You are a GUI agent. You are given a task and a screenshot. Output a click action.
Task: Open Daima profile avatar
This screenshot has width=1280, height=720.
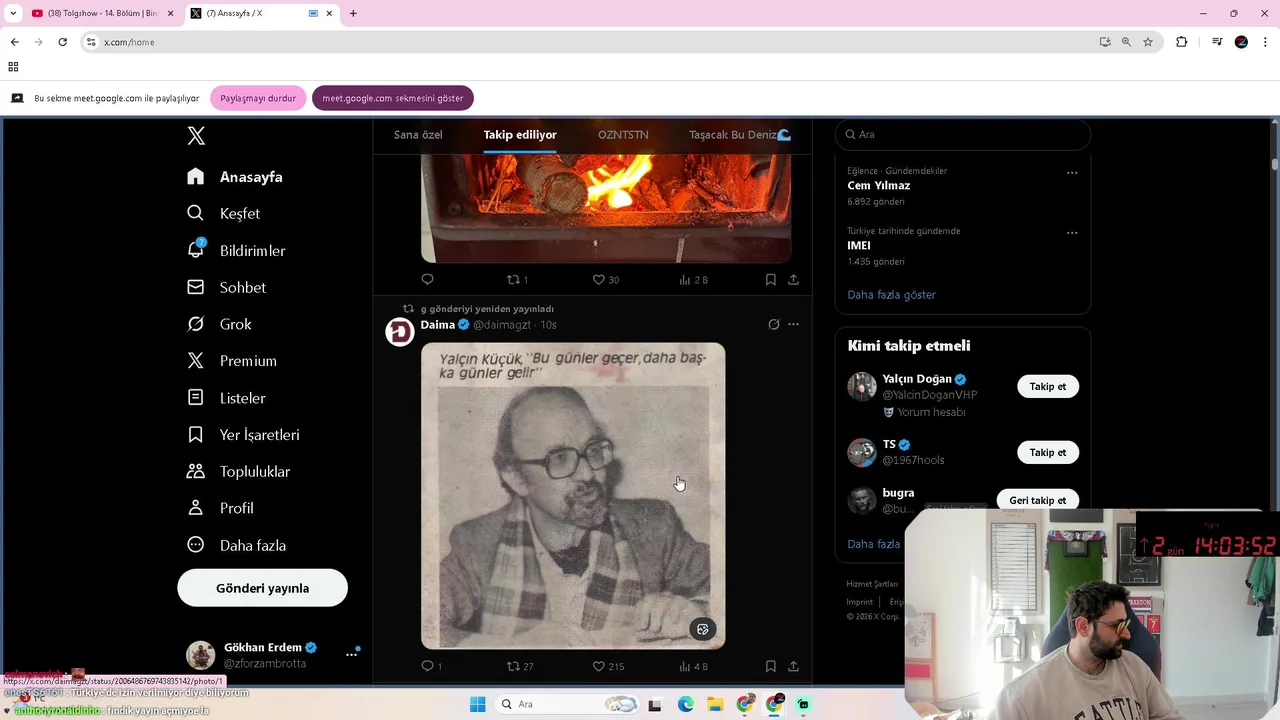tap(400, 332)
